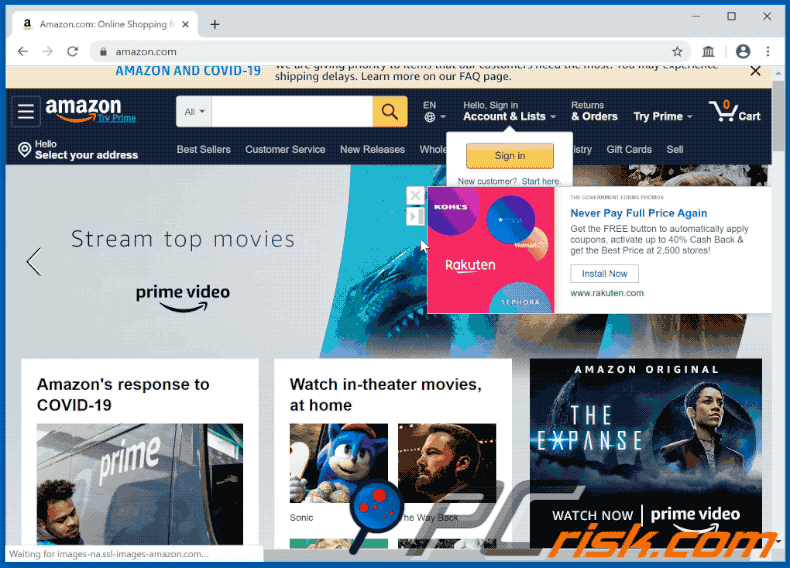790x568 pixels.
Task: Click the Rakuten ad image
Action: [x=491, y=250]
